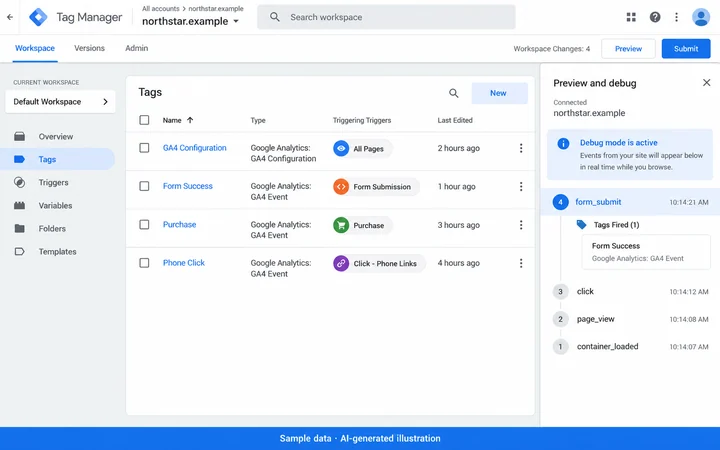Screen dimensions: 720x450
Task: Click the back arrow icon
Action: [10, 17]
